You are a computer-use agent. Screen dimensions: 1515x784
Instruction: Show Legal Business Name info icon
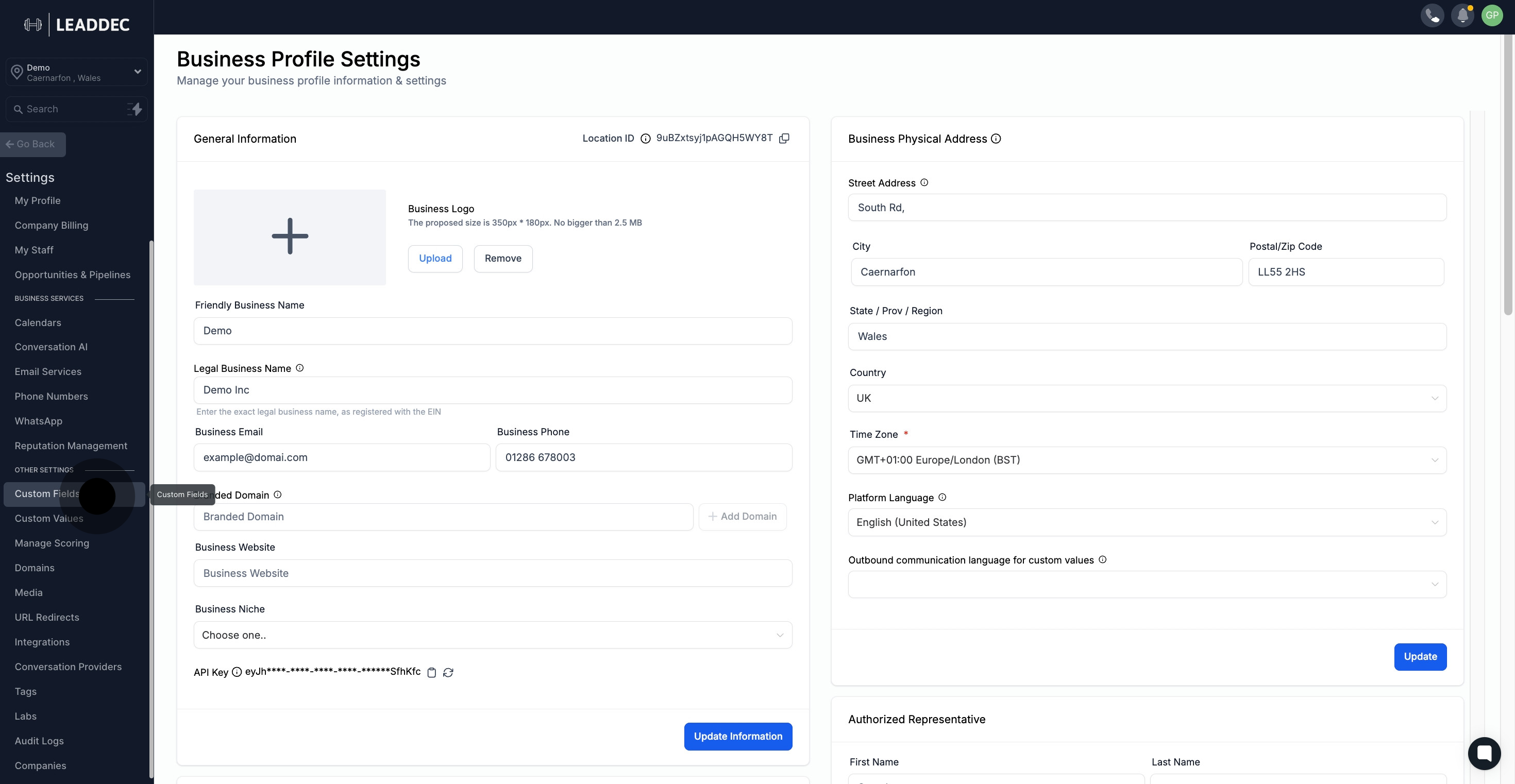(299, 368)
